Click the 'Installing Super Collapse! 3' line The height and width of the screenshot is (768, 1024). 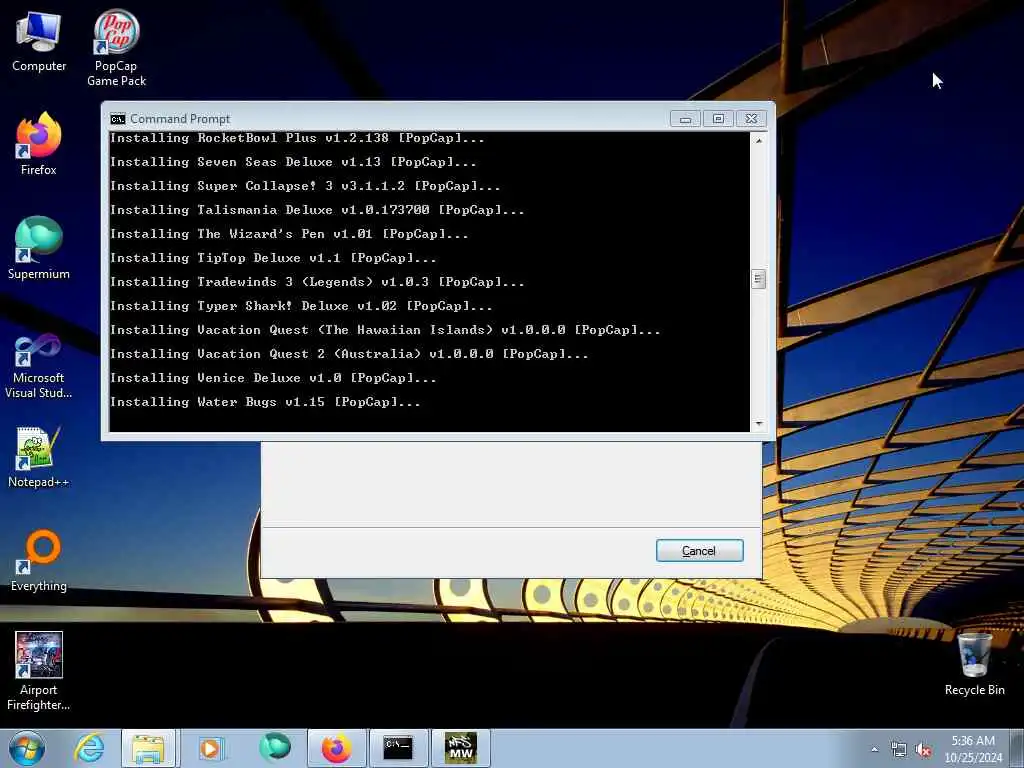click(305, 186)
